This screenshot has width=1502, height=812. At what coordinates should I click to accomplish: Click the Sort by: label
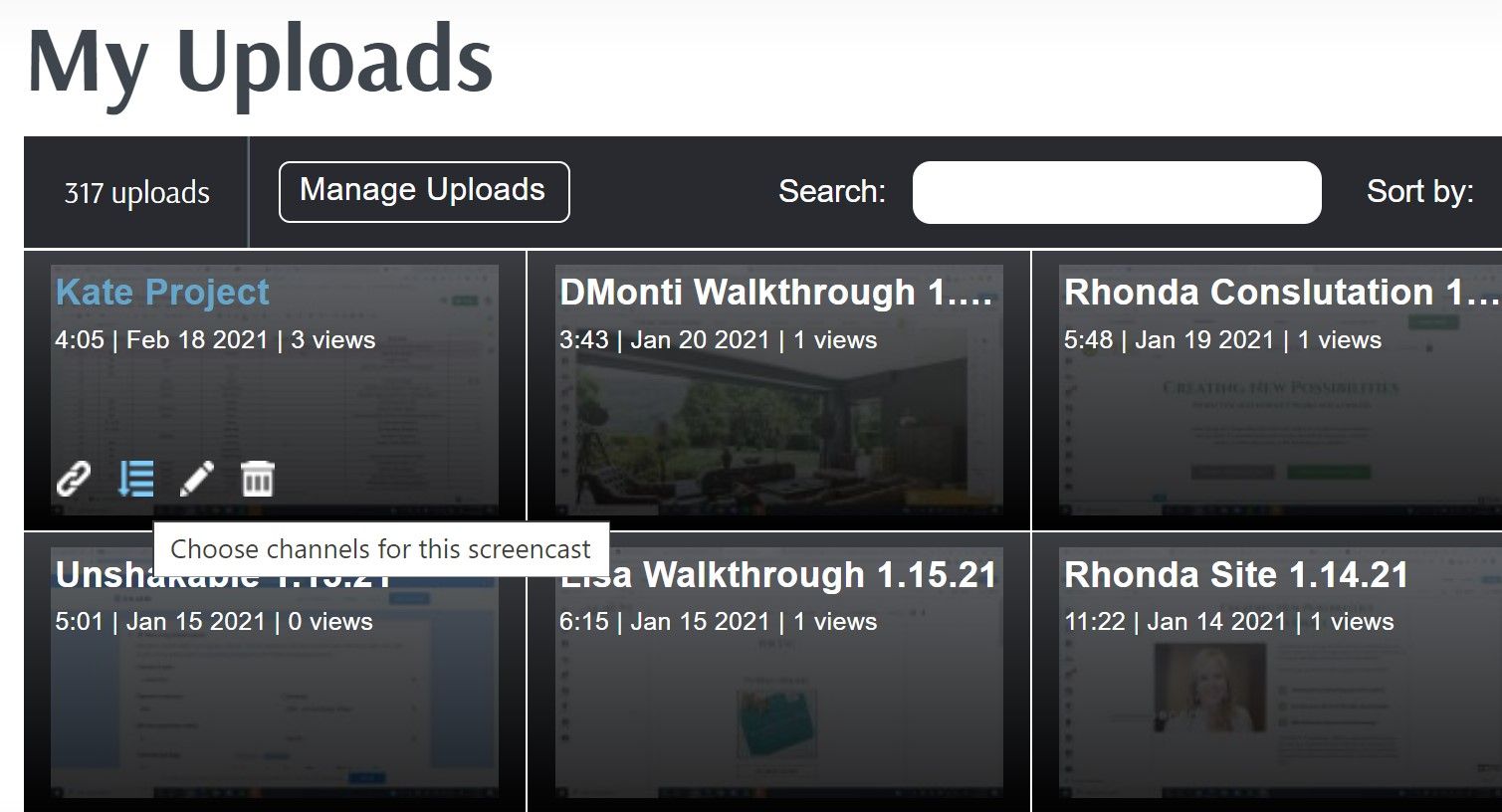(x=1419, y=191)
